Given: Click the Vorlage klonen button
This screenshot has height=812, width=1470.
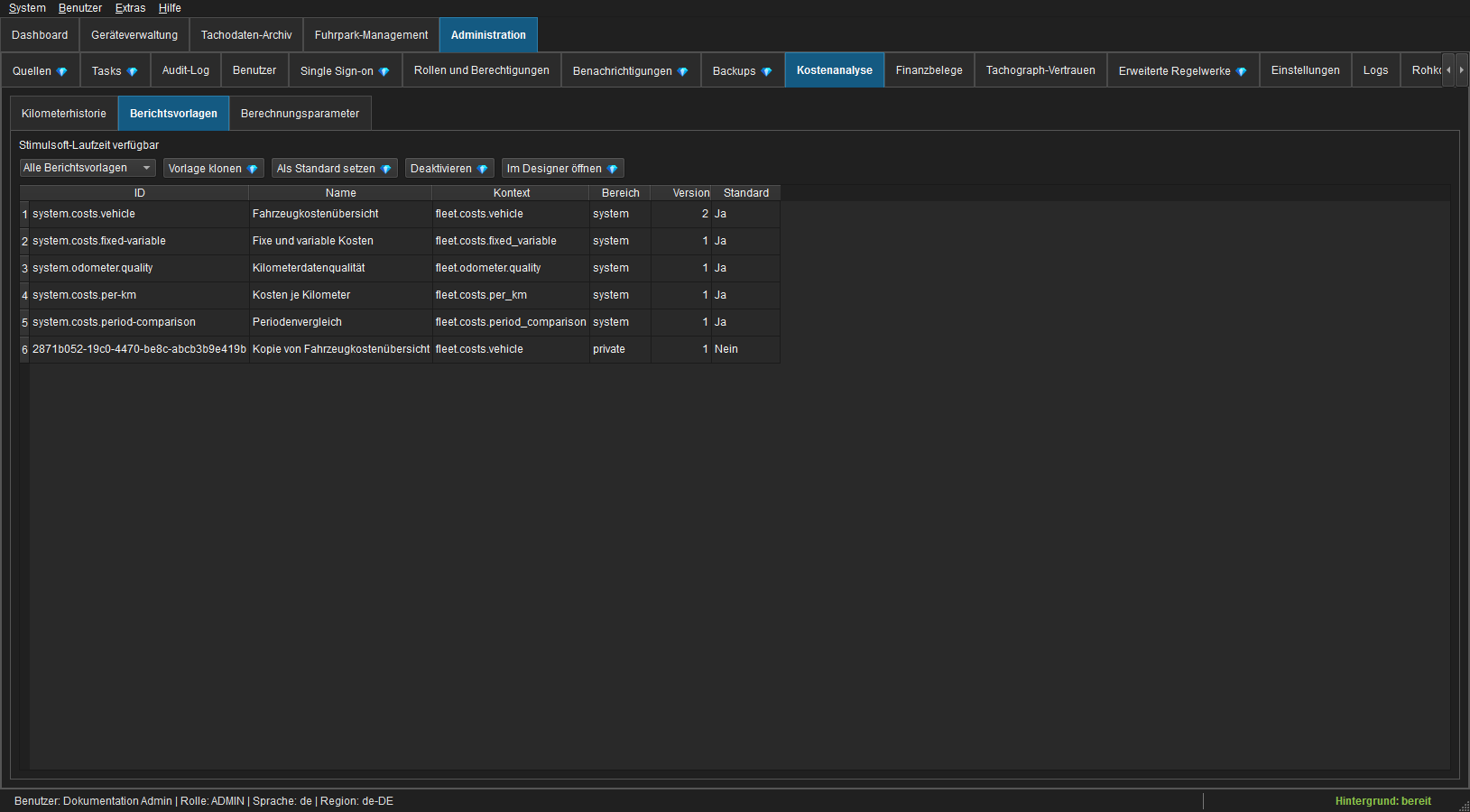Looking at the screenshot, I should click(214, 169).
